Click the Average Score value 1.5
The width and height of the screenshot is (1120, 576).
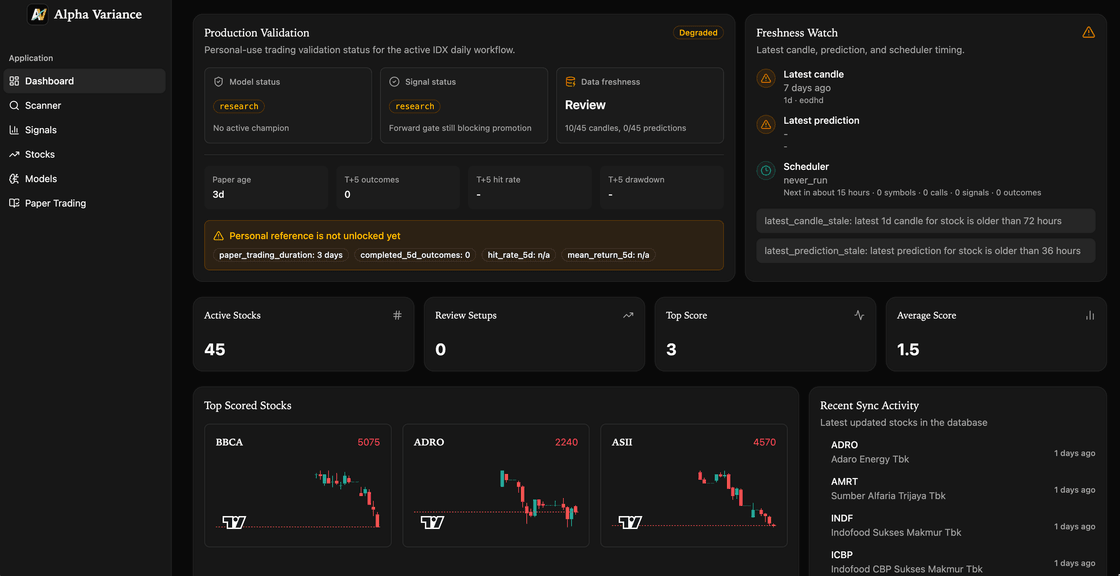908,349
